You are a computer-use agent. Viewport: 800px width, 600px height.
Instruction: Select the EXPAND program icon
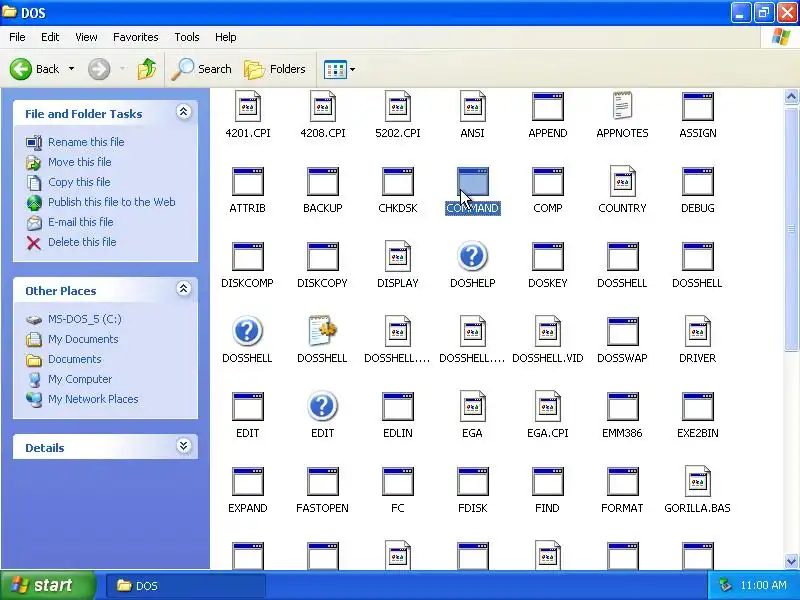coord(247,482)
